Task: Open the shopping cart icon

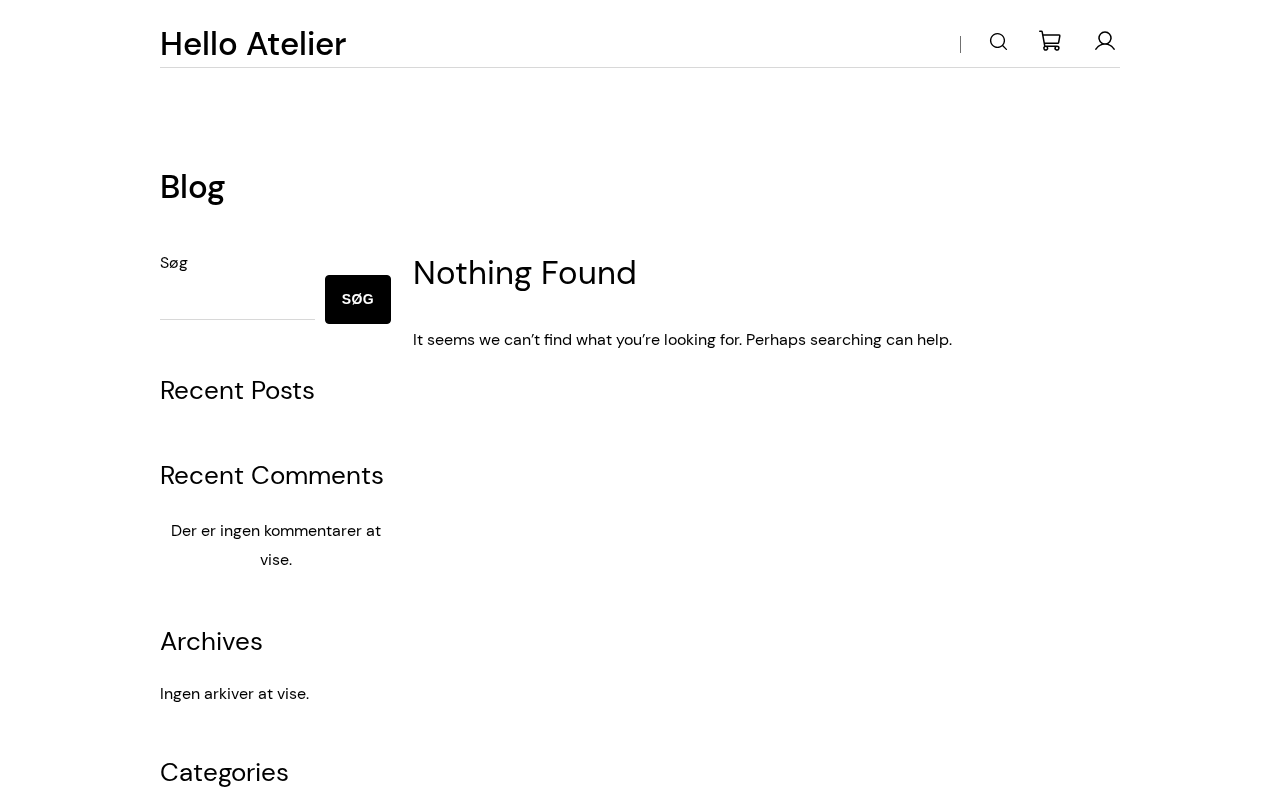Action: [1050, 41]
